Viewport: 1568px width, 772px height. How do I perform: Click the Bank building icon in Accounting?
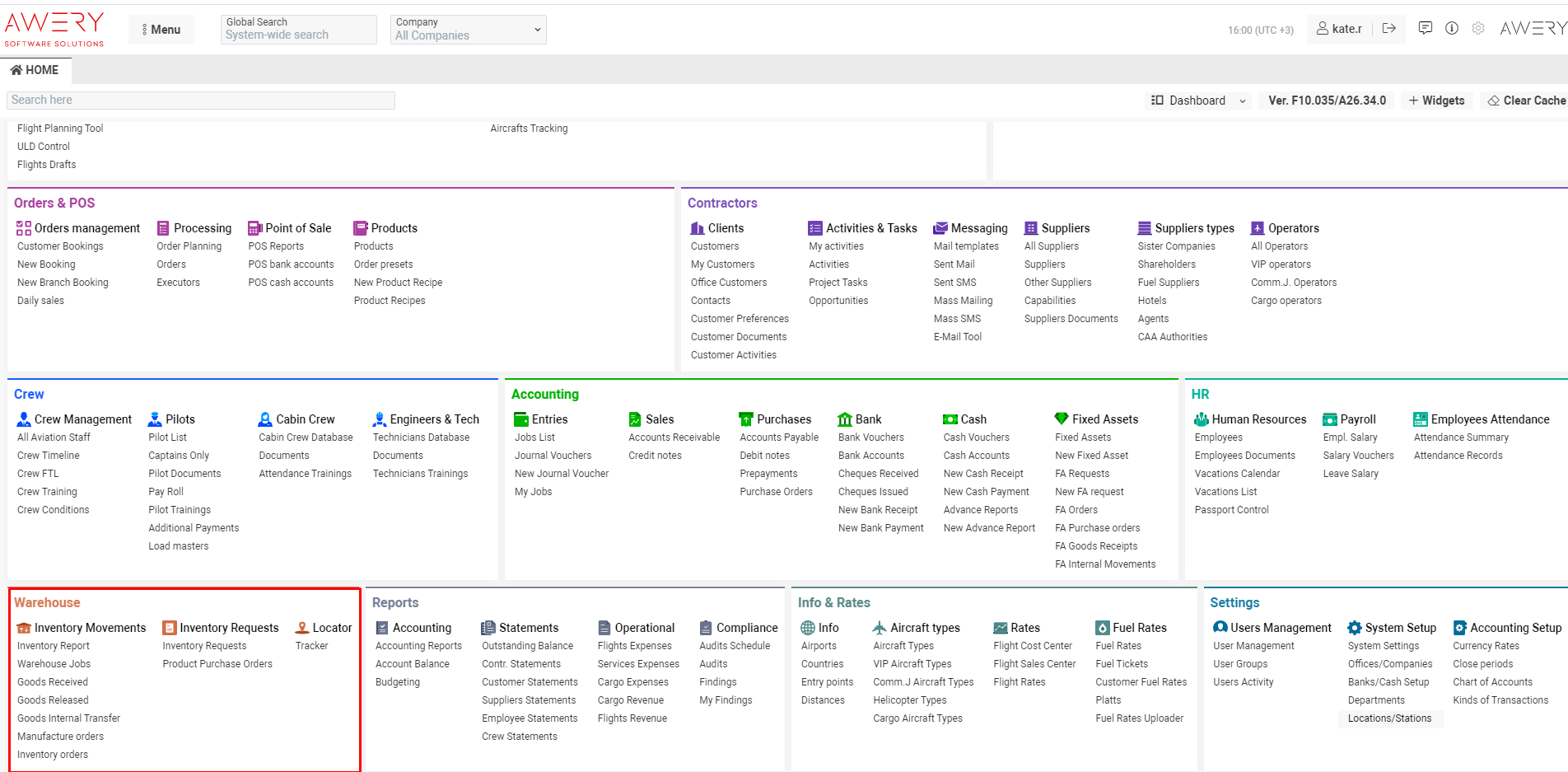[x=845, y=419]
